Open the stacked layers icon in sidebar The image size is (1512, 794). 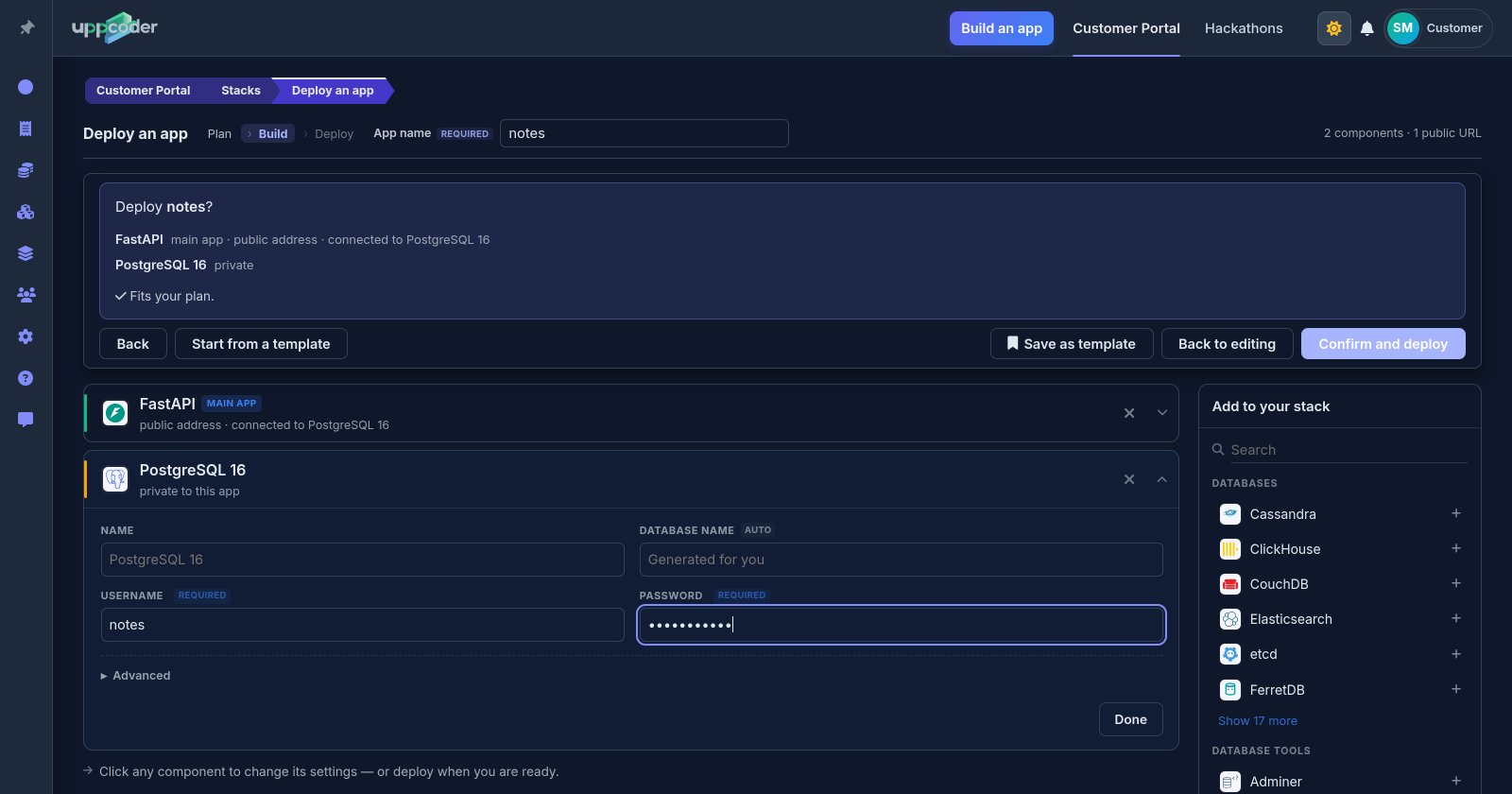[x=26, y=253]
